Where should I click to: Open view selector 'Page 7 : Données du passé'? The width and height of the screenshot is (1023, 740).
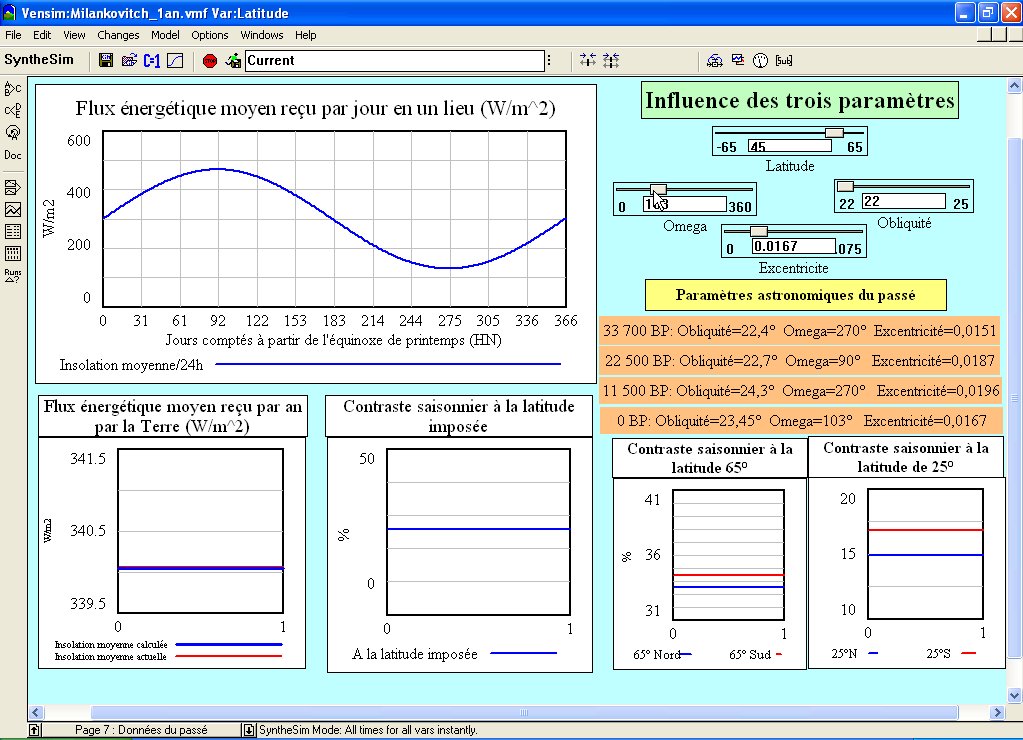click(x=142, y=731)
